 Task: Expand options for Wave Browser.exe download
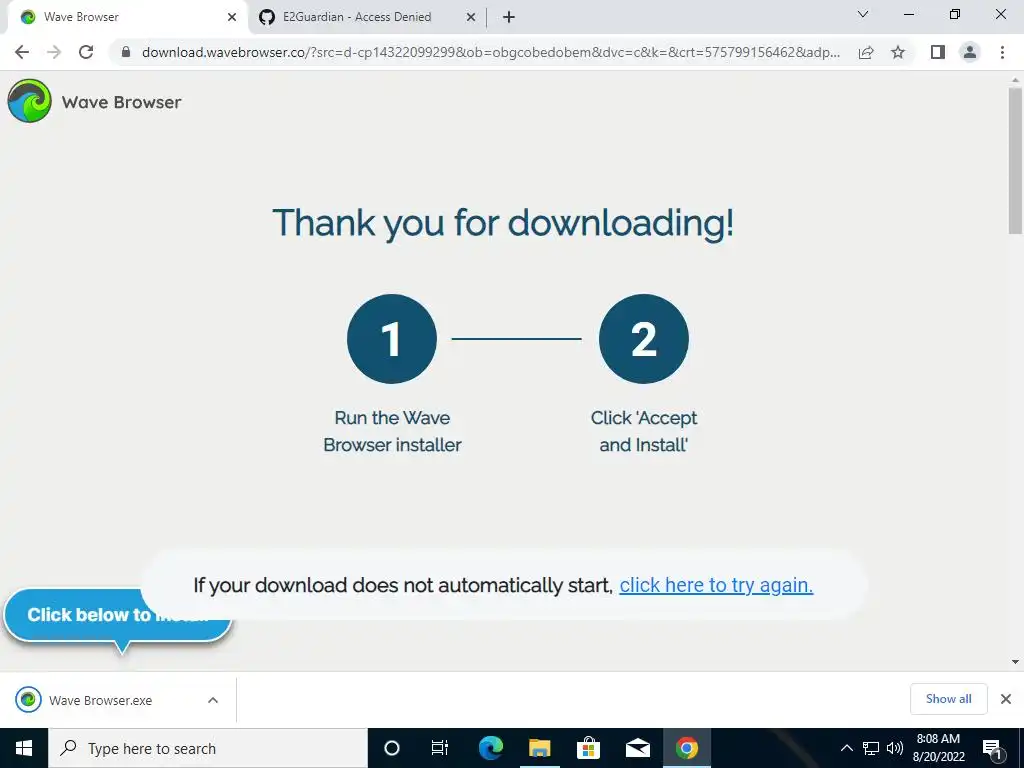pos(213,700)
